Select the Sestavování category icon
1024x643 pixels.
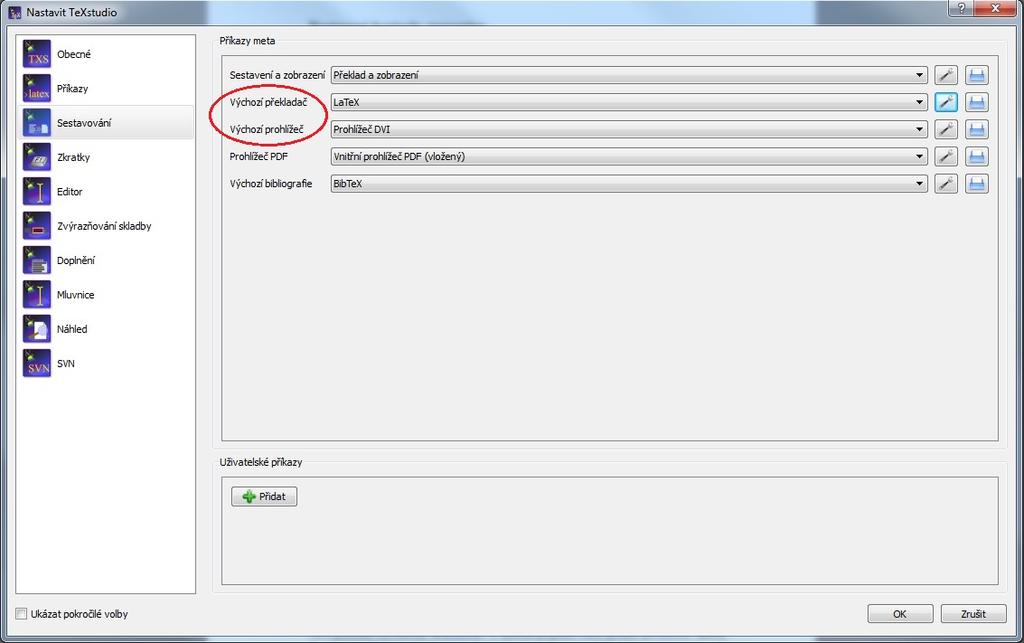pyautogui.click(x=37, y=123)
